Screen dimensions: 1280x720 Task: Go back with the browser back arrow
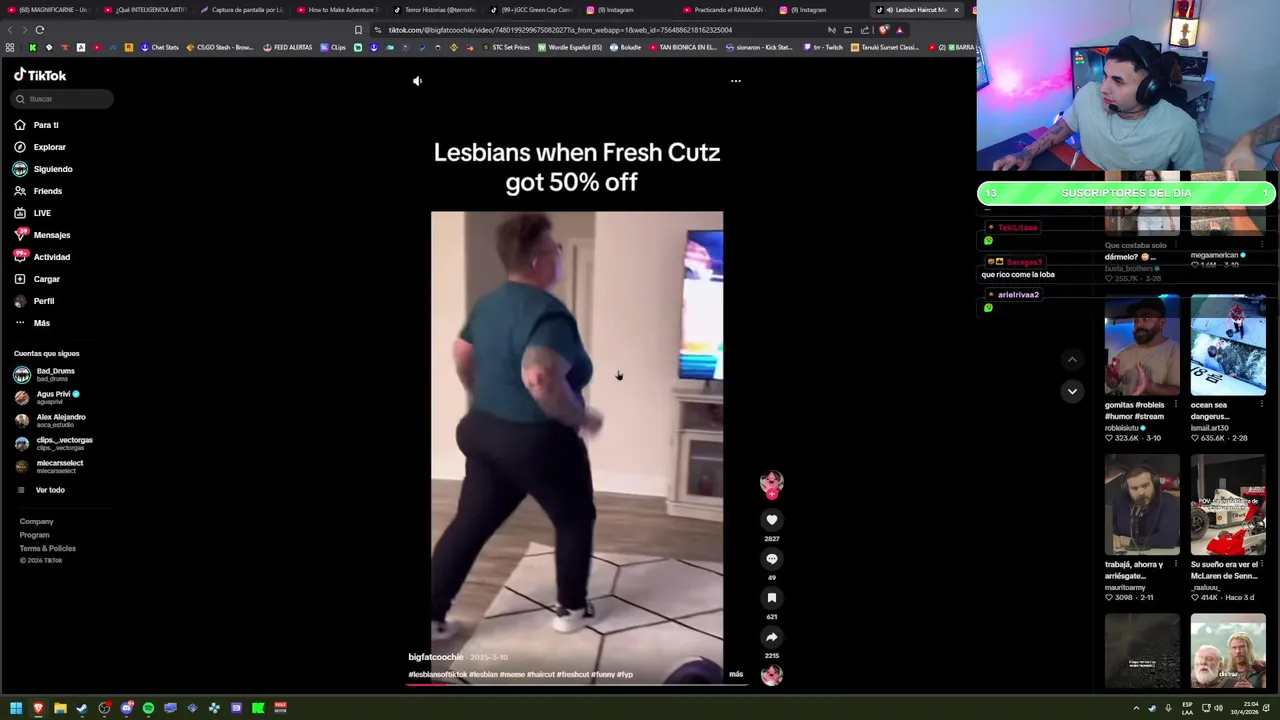tap(10, 30)
